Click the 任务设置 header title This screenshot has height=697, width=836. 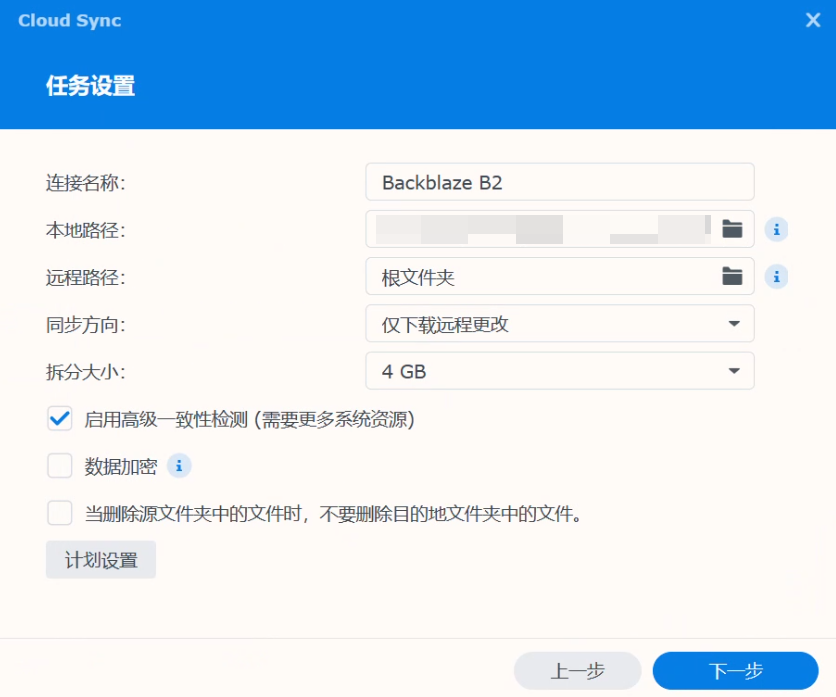pos(91,86)
